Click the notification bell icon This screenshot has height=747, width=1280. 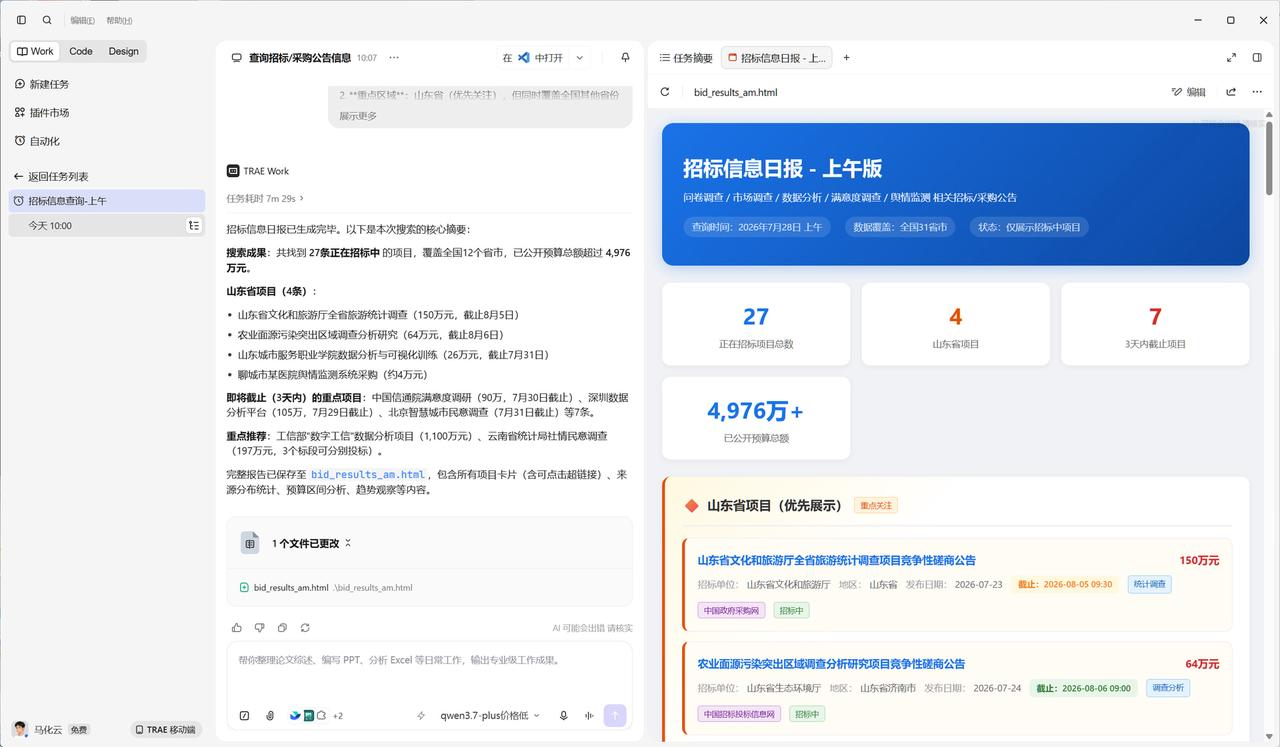pos(625,58)
